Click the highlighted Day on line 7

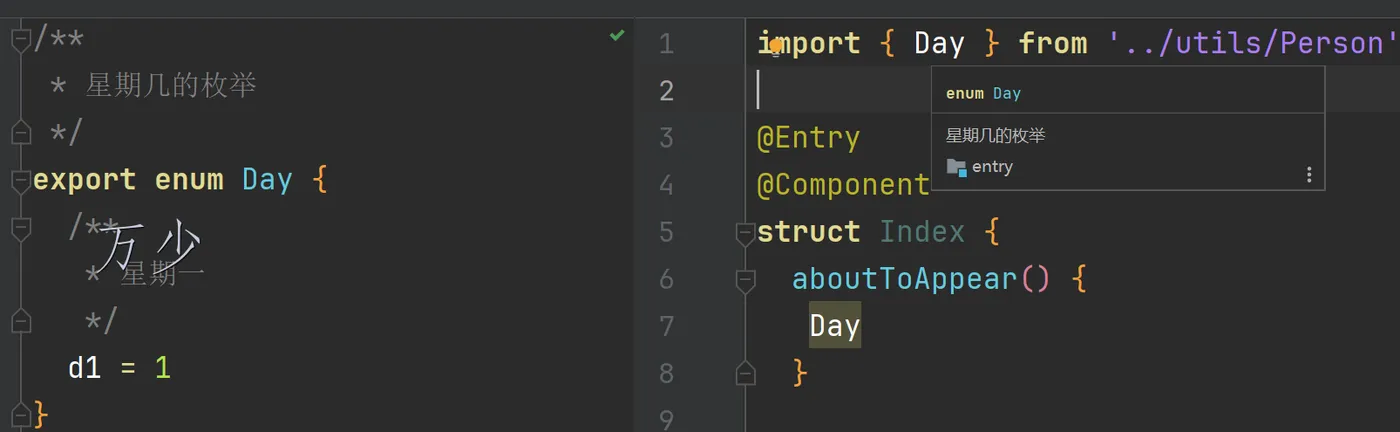point(834,326)
